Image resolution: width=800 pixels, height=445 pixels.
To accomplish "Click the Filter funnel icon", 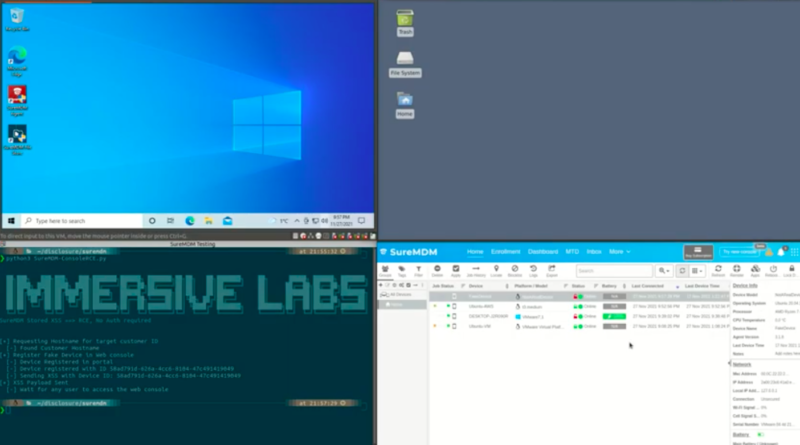I will [x=418, y=271].
